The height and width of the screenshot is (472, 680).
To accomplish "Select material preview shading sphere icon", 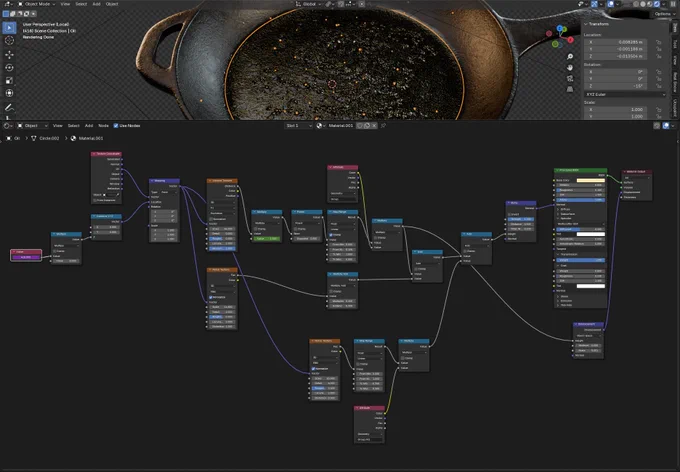I will pos(650,4).
